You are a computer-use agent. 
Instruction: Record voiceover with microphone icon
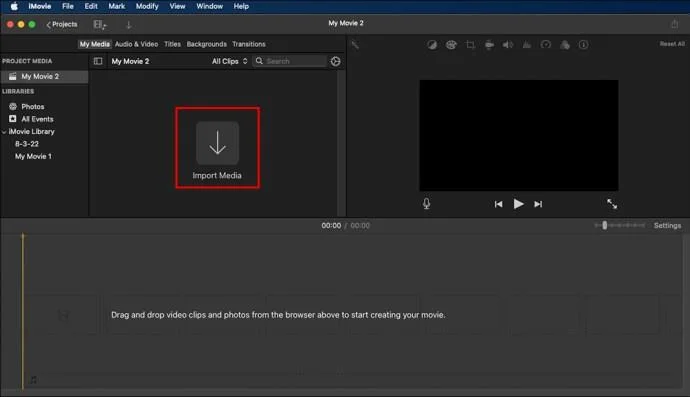426,203
